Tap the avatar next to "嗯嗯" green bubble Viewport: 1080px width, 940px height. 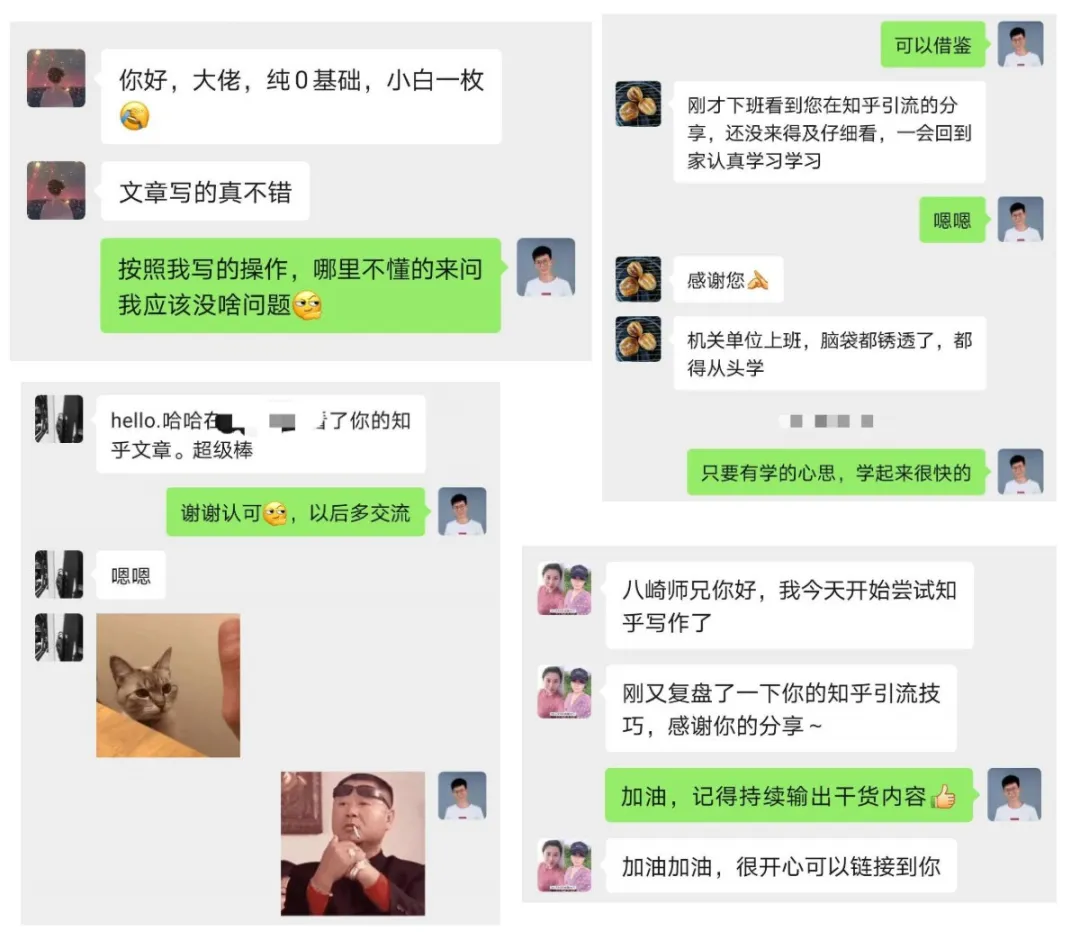pyautogui.click(x=1020, y=220)
